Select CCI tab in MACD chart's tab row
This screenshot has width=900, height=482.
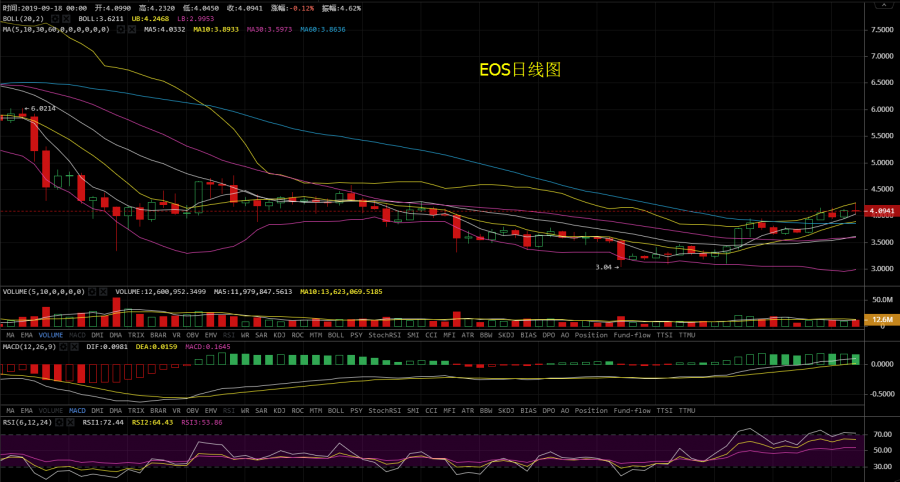431,411
